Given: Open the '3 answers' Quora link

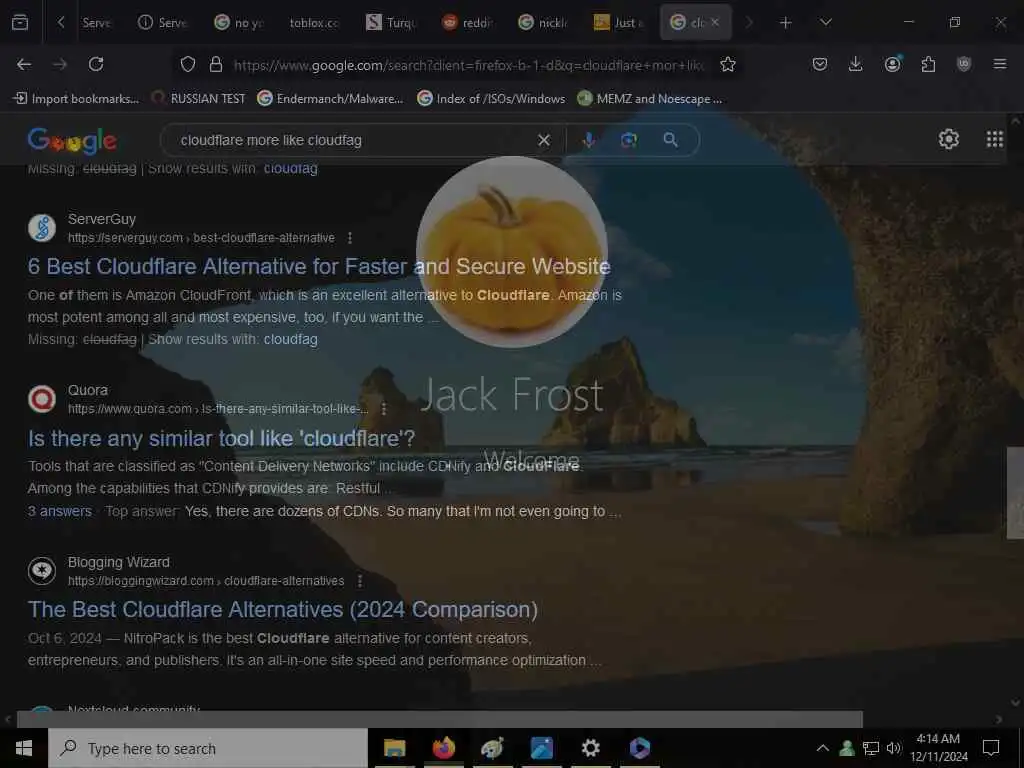Looking at the screenshot, I should [59, 511].
